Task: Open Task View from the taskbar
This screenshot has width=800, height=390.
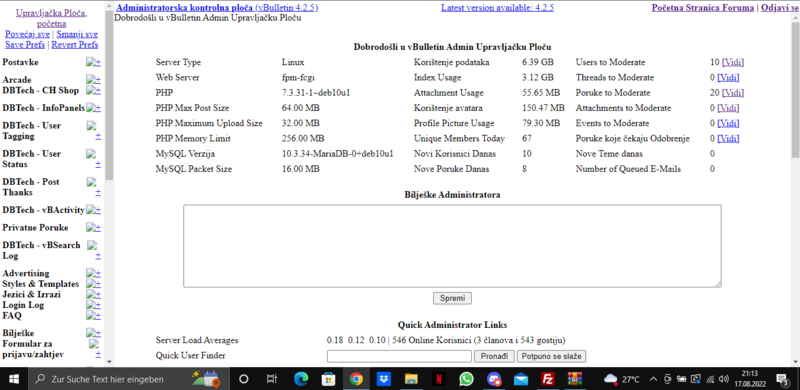Action: click(272, 379)
